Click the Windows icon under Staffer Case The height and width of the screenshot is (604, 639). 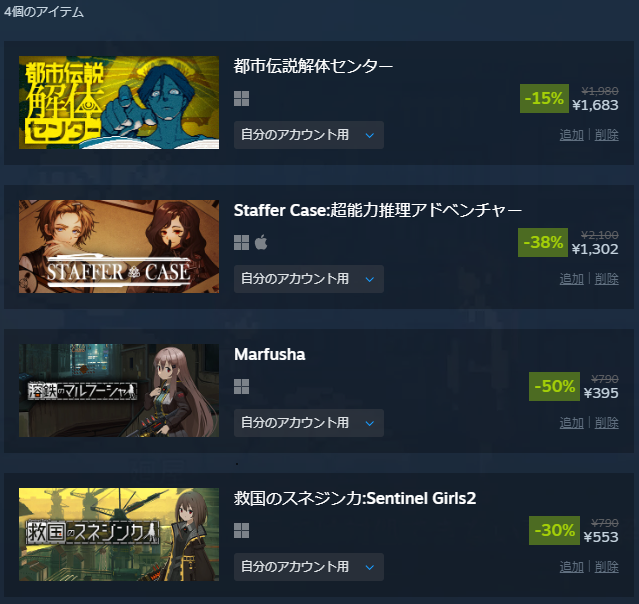tap(241, 242)
